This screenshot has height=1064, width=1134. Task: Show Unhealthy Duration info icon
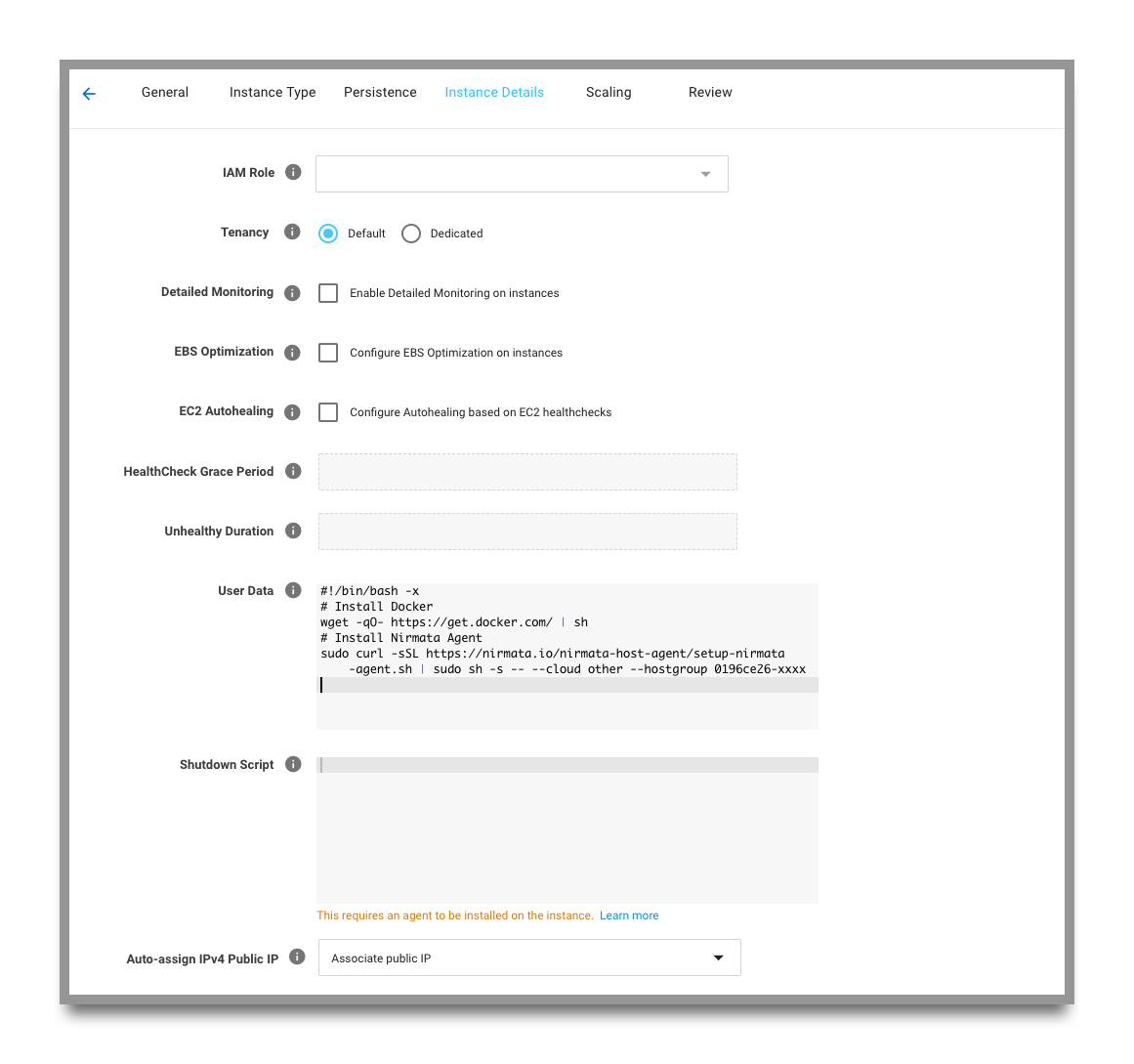click(293, 531)
